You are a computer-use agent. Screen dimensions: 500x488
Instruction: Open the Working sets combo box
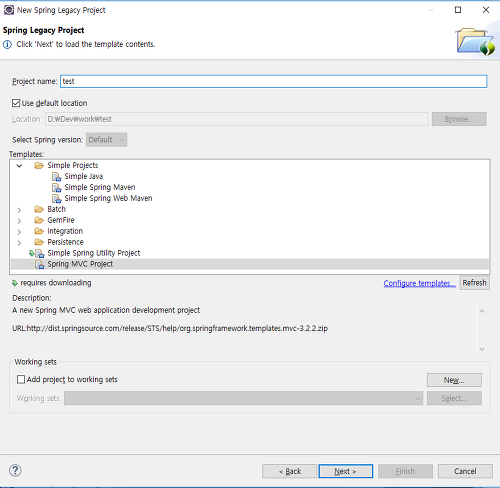(243, 398)
